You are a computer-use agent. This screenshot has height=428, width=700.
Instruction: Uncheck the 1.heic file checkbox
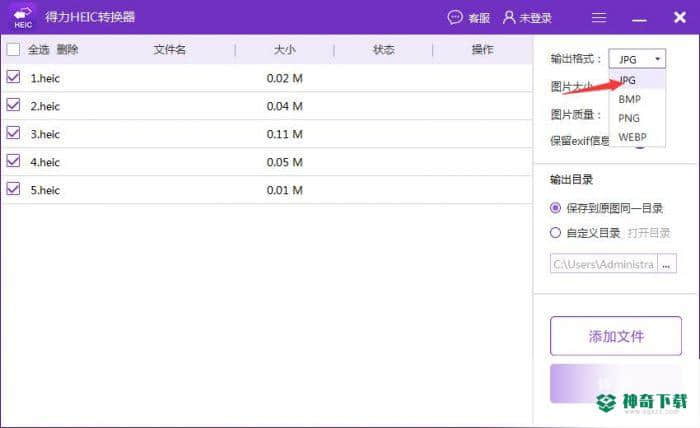click(13, 77)
